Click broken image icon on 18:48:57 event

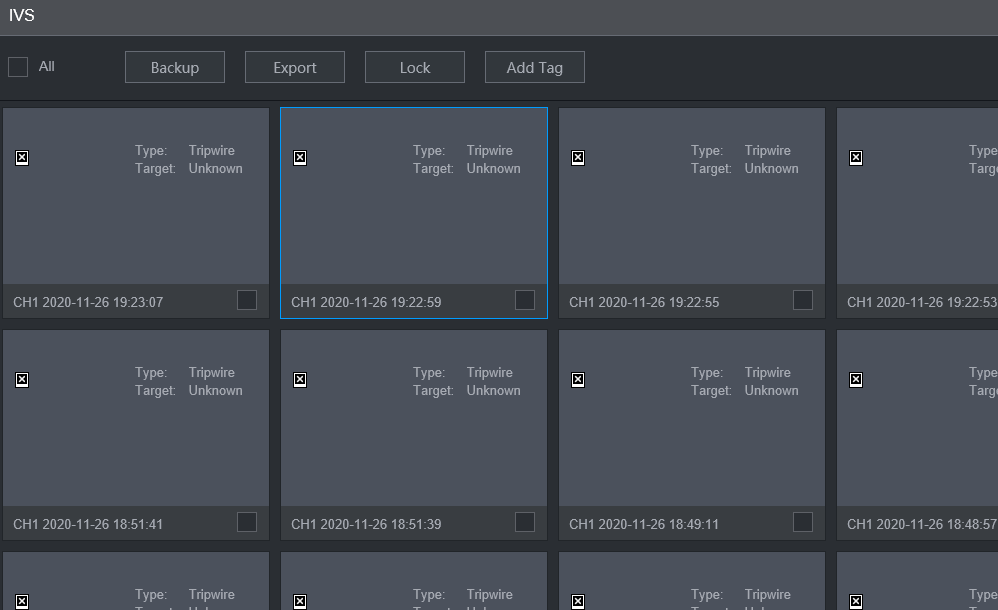tap(856, 380)
